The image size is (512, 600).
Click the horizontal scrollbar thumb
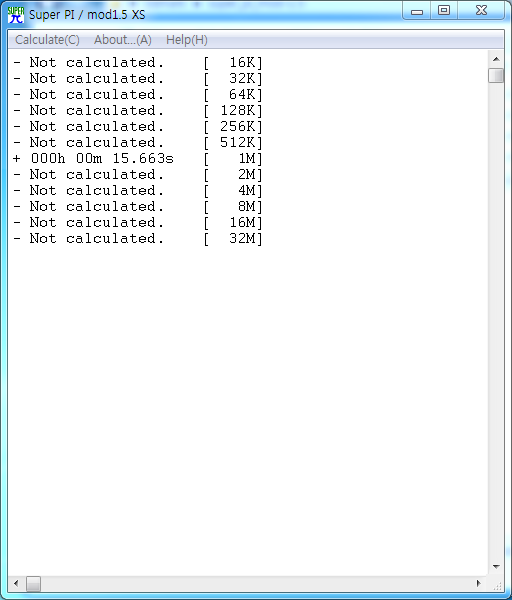click(x=33, y=584)
